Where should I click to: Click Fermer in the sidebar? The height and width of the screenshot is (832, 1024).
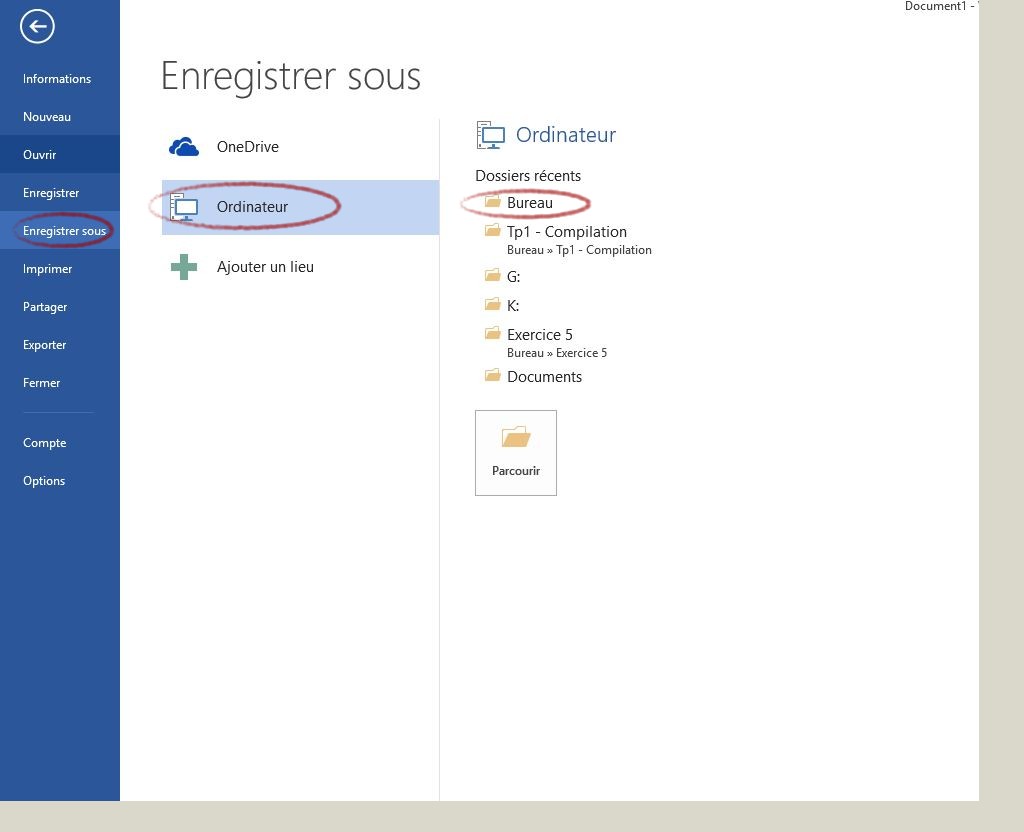coord(42,383)
